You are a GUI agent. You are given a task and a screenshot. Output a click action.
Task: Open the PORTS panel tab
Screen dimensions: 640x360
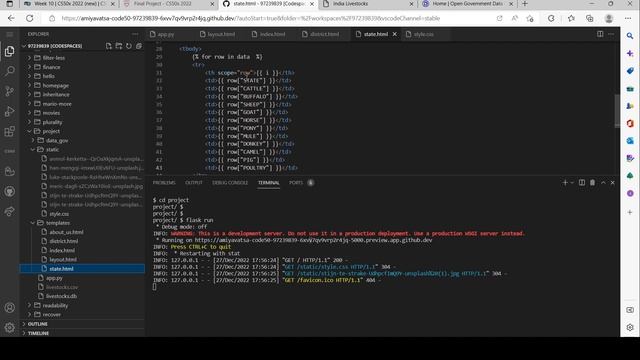pos(296,183)
